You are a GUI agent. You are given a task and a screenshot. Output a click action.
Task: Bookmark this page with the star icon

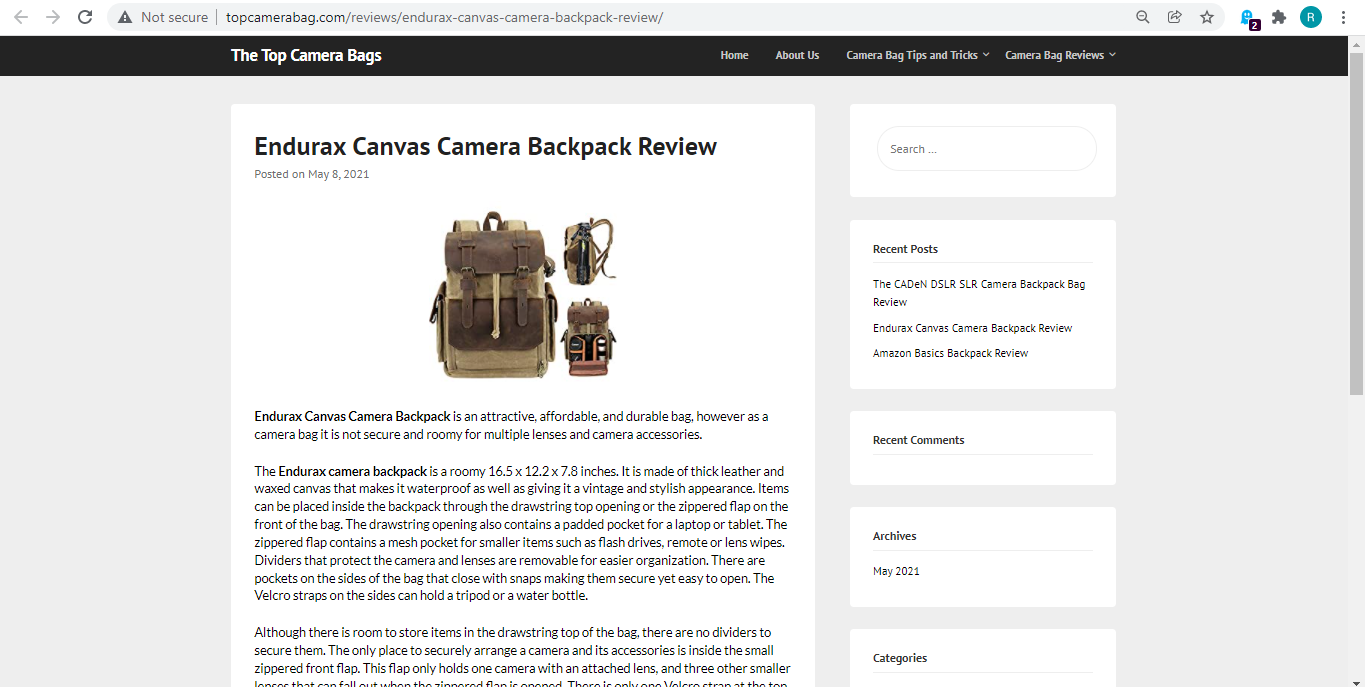tap(1207, 17)
